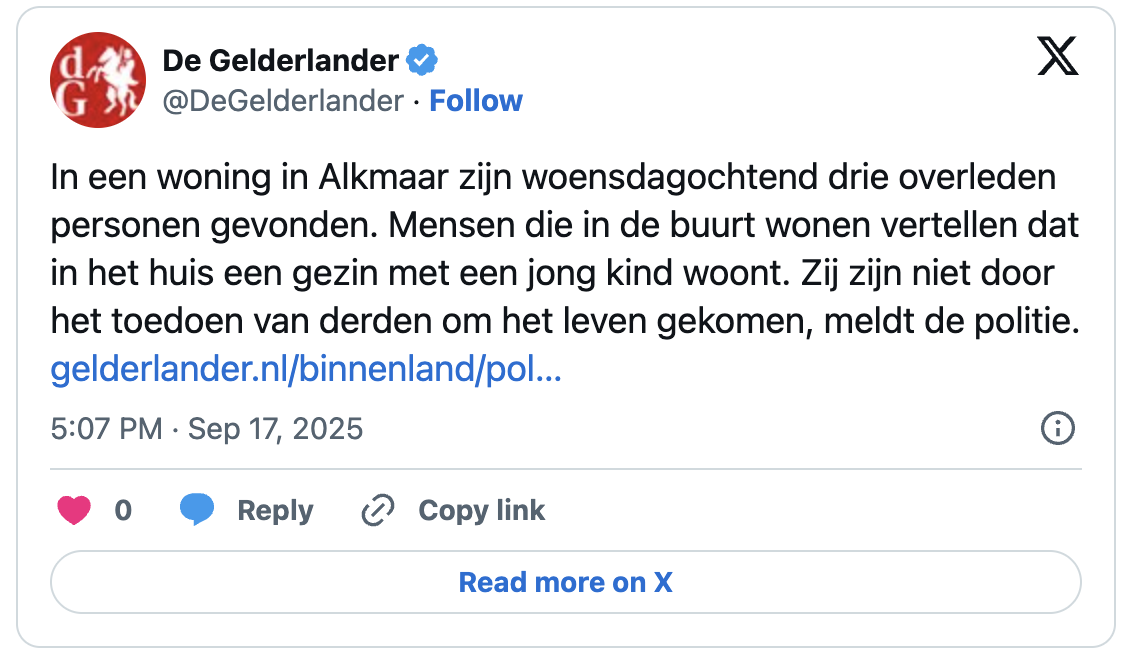Viewport: 1128px width, 660px height.
Task: Open the gelderlander.nl/binnenland article link
Action: [x=305, y=371]
